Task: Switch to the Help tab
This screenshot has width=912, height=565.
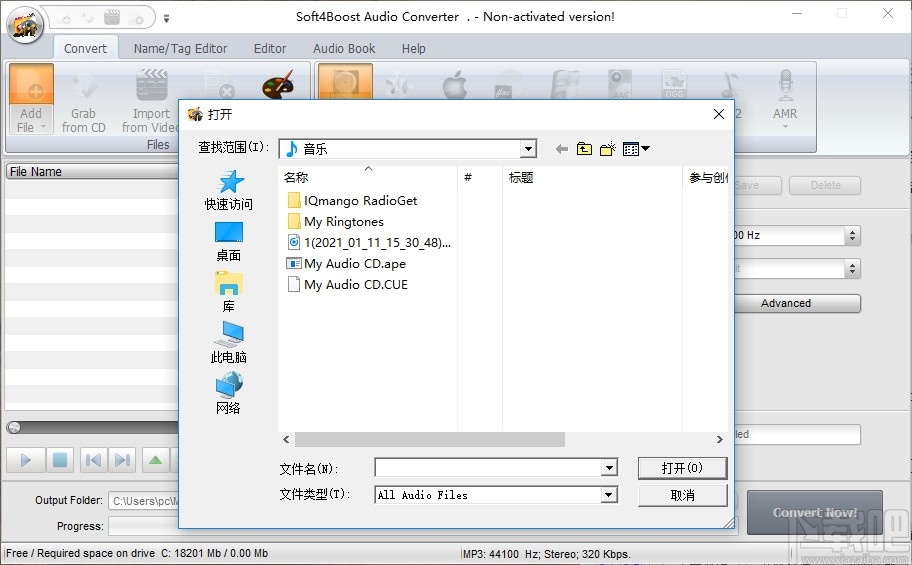Action: pyautogui.click(x=414, y=48)
